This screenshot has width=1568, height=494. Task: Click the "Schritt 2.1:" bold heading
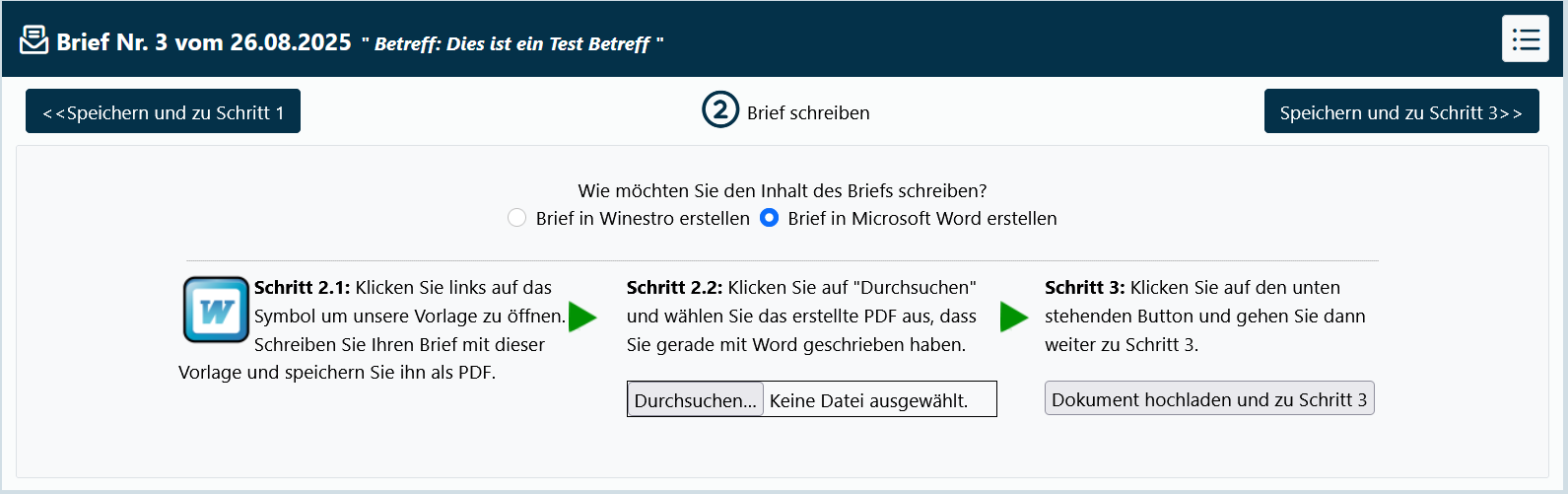click(302, 288)
